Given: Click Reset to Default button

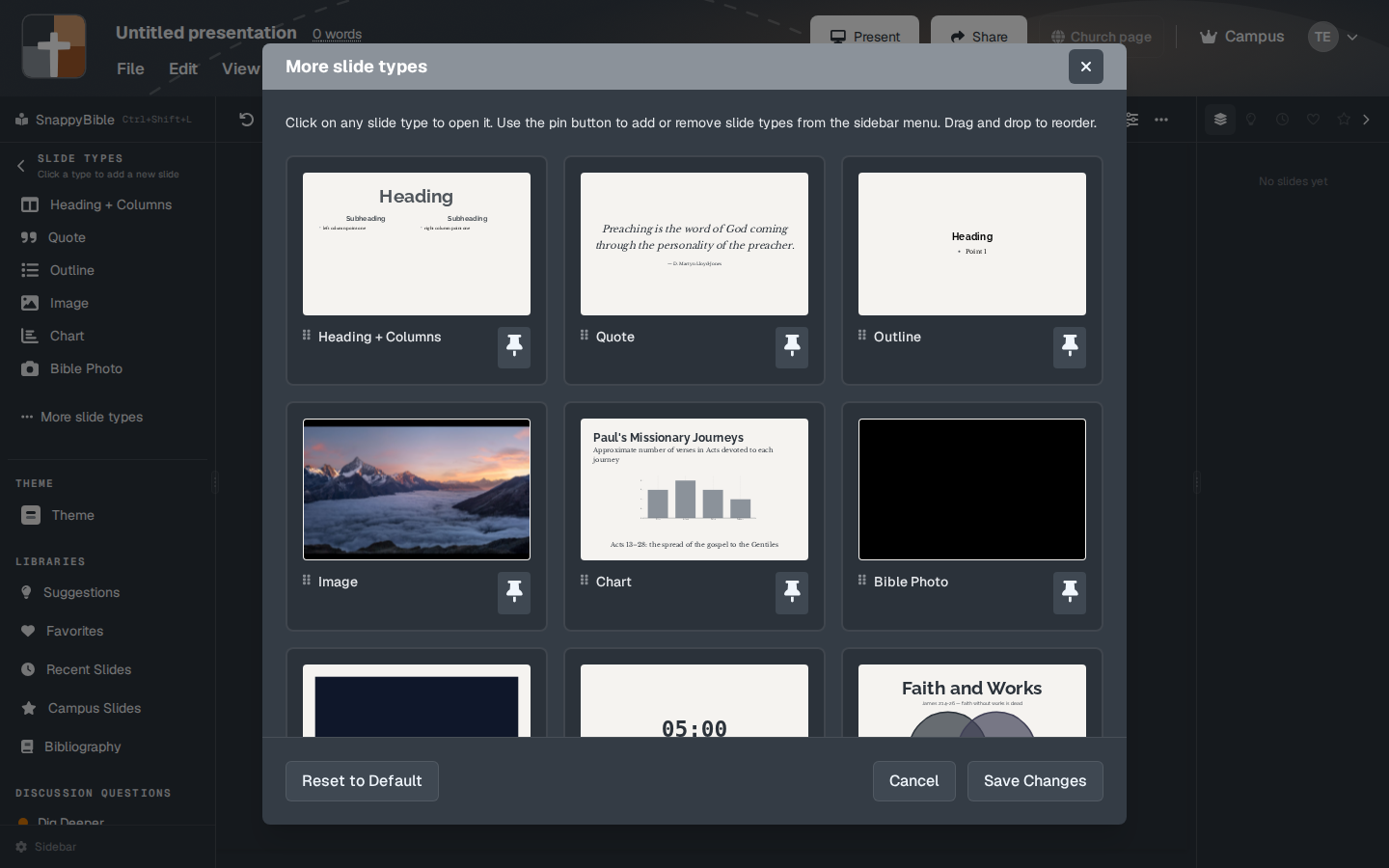Looking at the screenshot, I should [362, 781].
